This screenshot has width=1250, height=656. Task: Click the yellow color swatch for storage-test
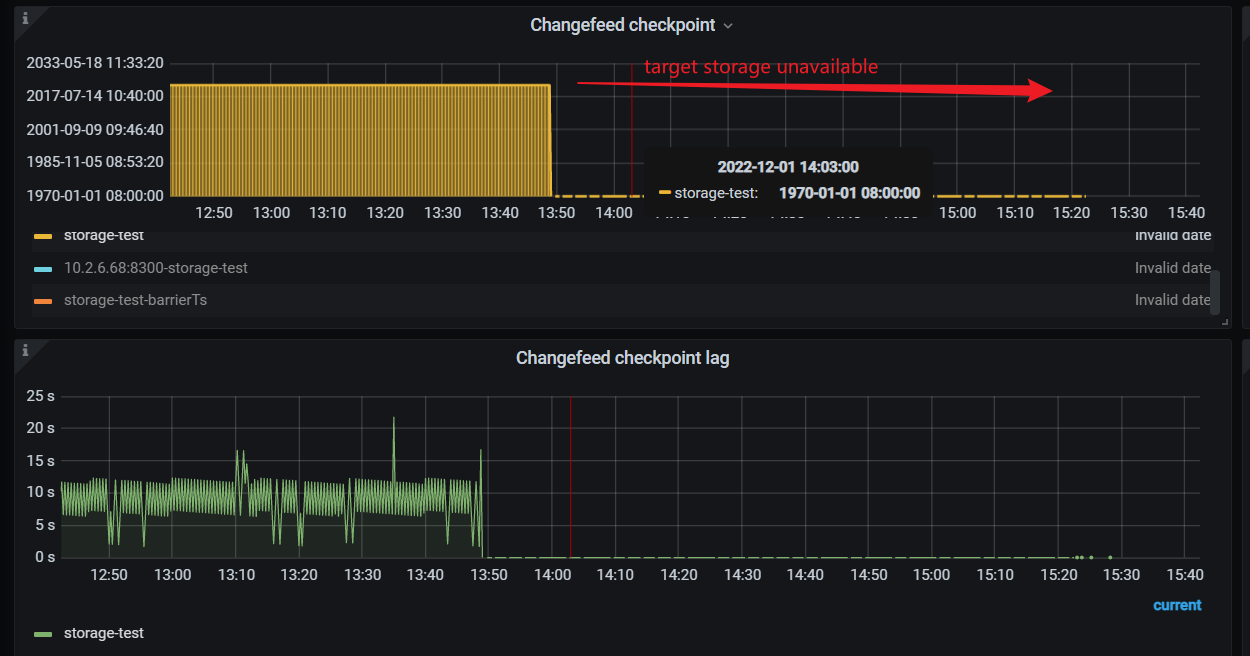point(45,235)
